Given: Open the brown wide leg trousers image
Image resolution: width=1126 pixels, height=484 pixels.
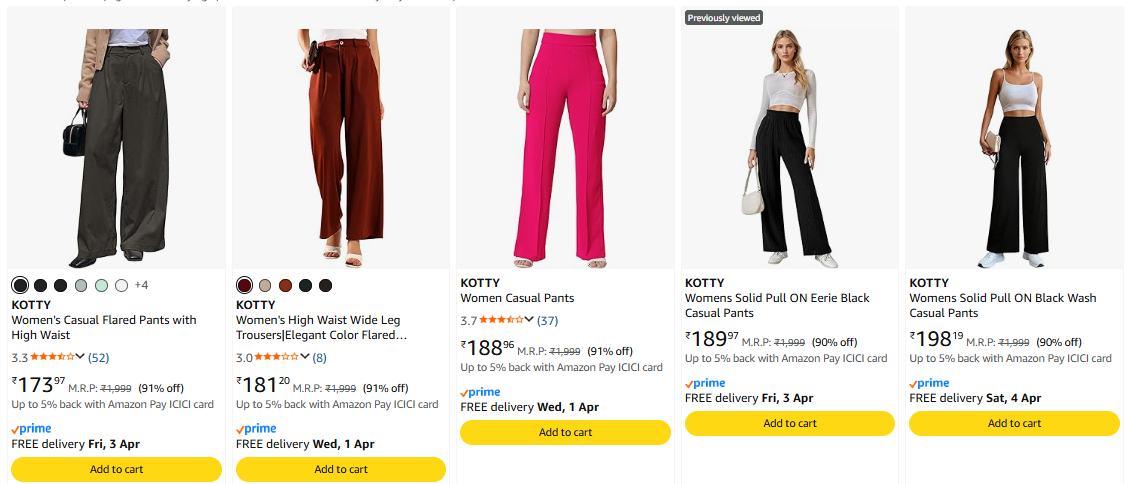Looking at the screenshot, I should (341, 140).
